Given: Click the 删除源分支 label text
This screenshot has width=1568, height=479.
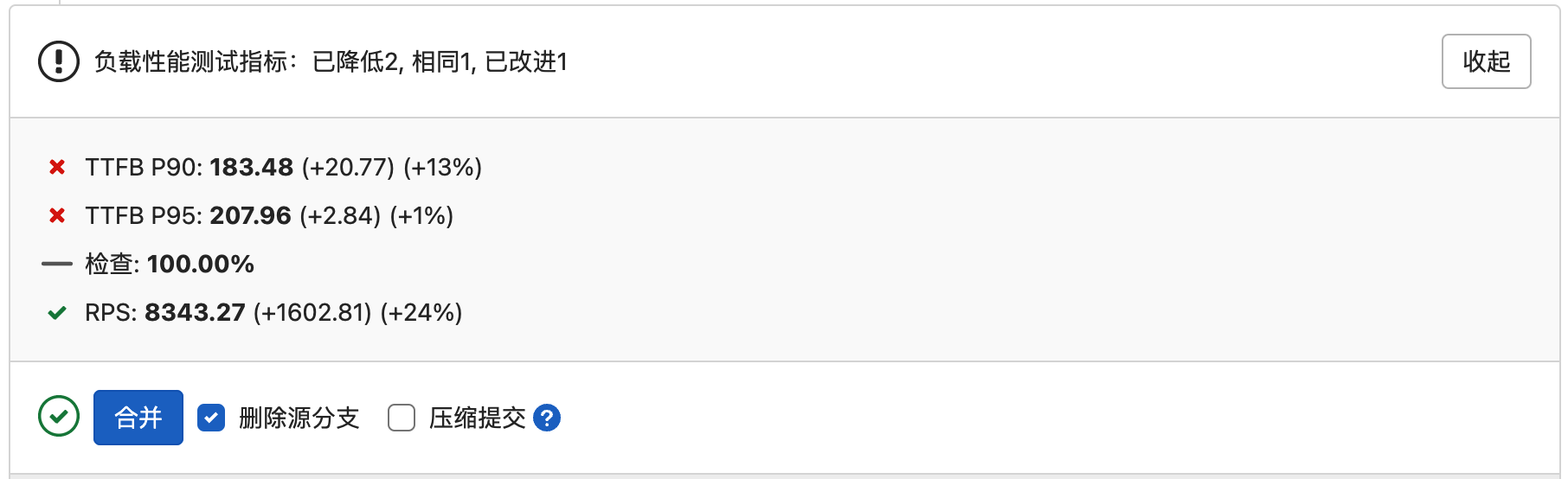Looking at the screenshot, I should [x=299, y=418].
